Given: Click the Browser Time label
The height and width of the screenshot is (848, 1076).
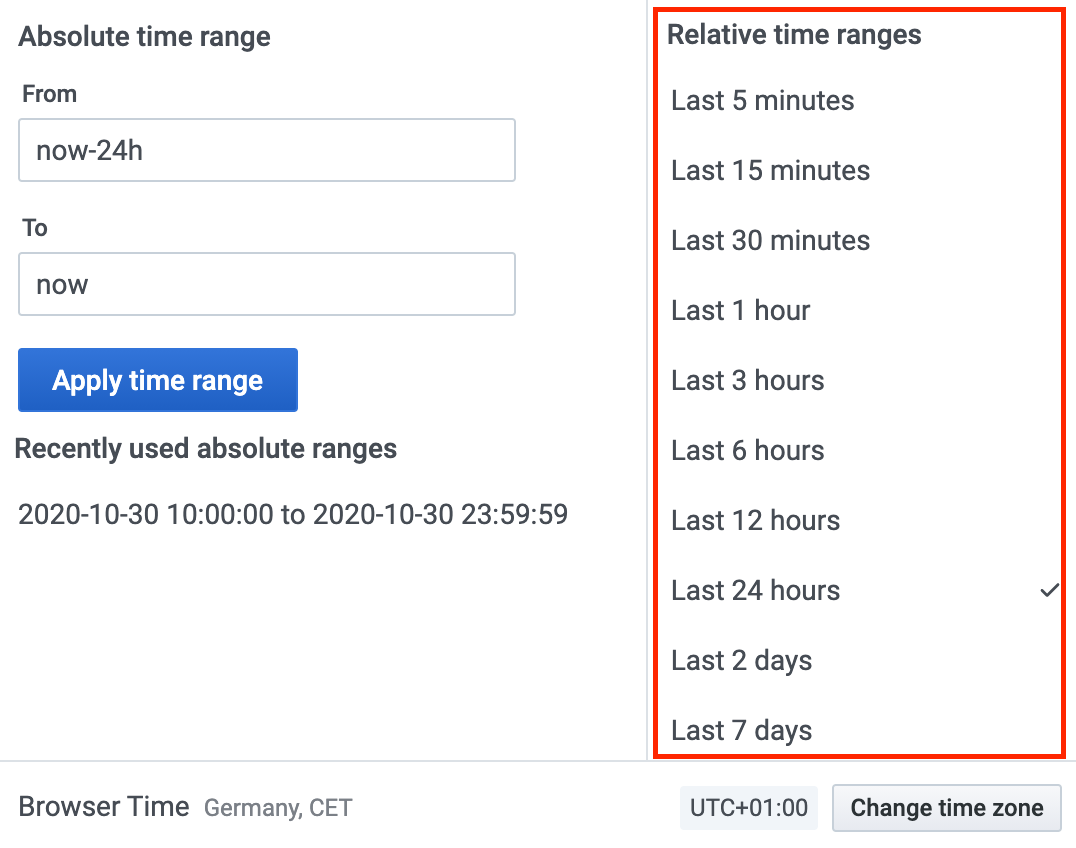Looking at the screenshot, I should click(103, 806).
